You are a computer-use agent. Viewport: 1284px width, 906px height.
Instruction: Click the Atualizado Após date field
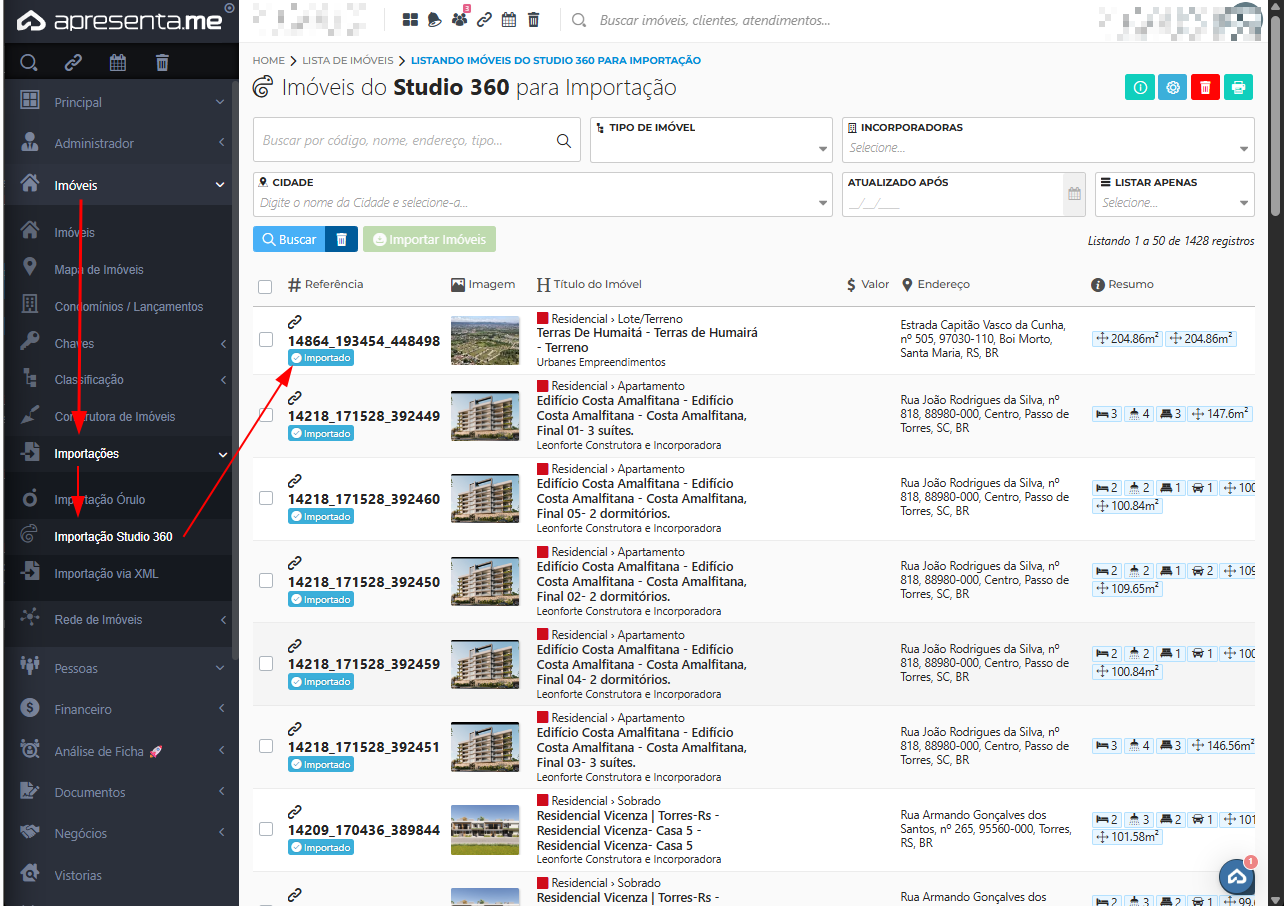950,203
